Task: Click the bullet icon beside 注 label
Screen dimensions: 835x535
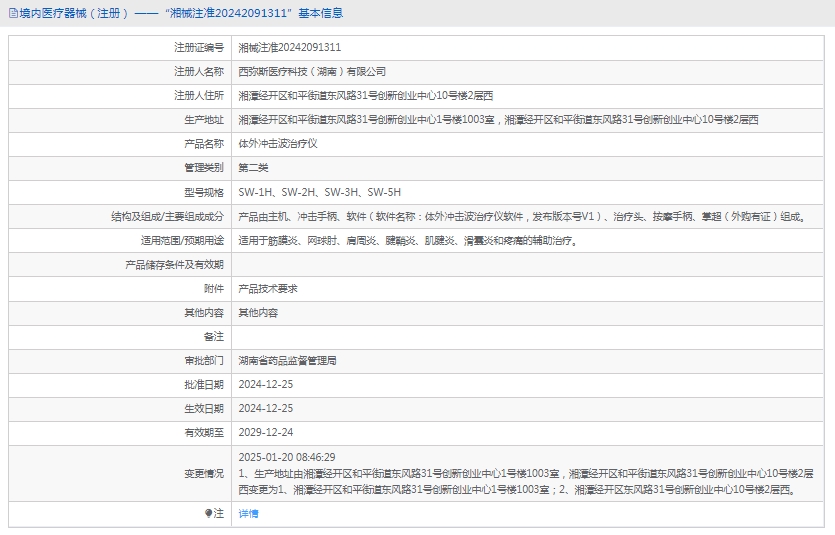Action: pos(209,513)
